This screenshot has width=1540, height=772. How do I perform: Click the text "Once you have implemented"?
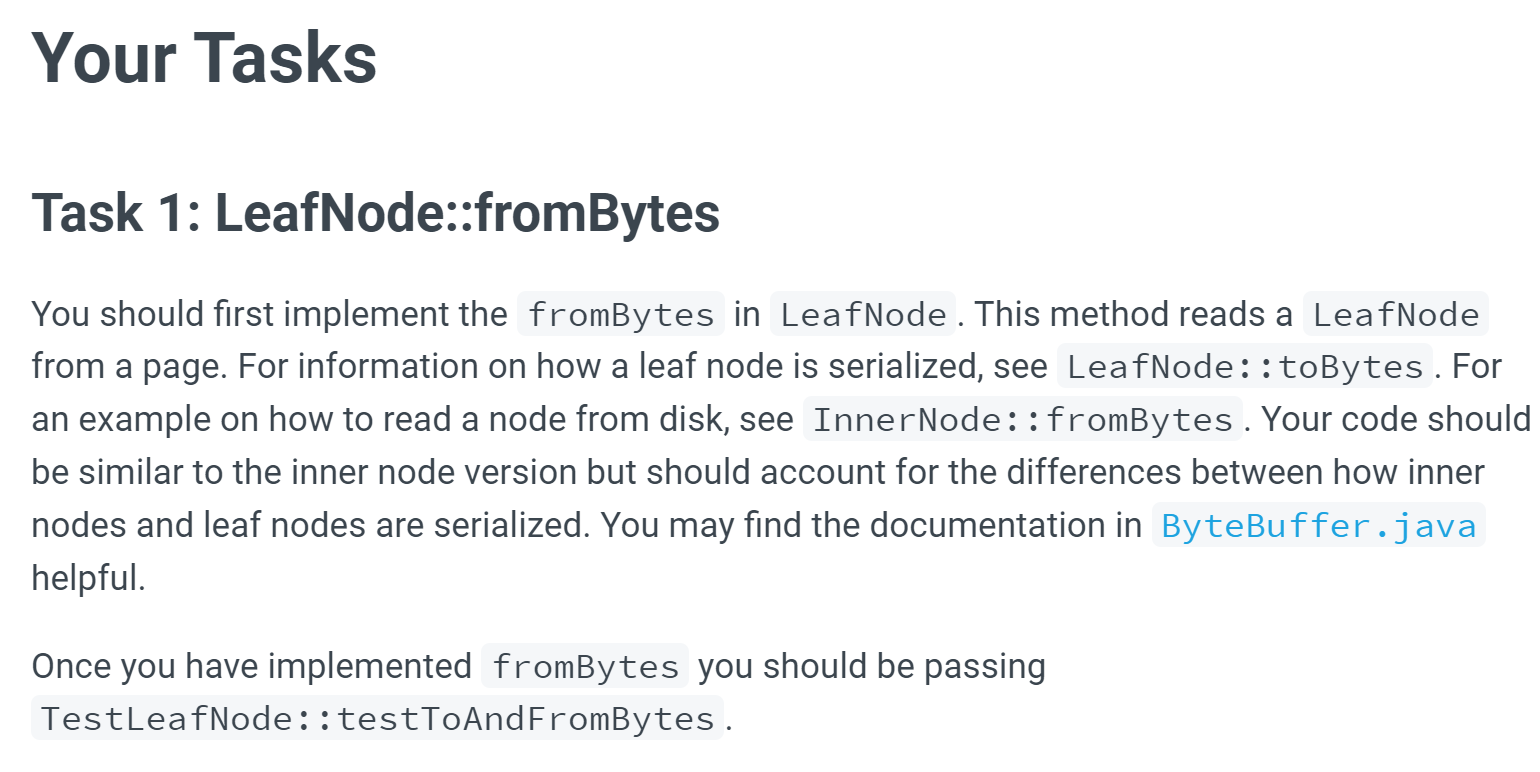click(x=251, y=667)
